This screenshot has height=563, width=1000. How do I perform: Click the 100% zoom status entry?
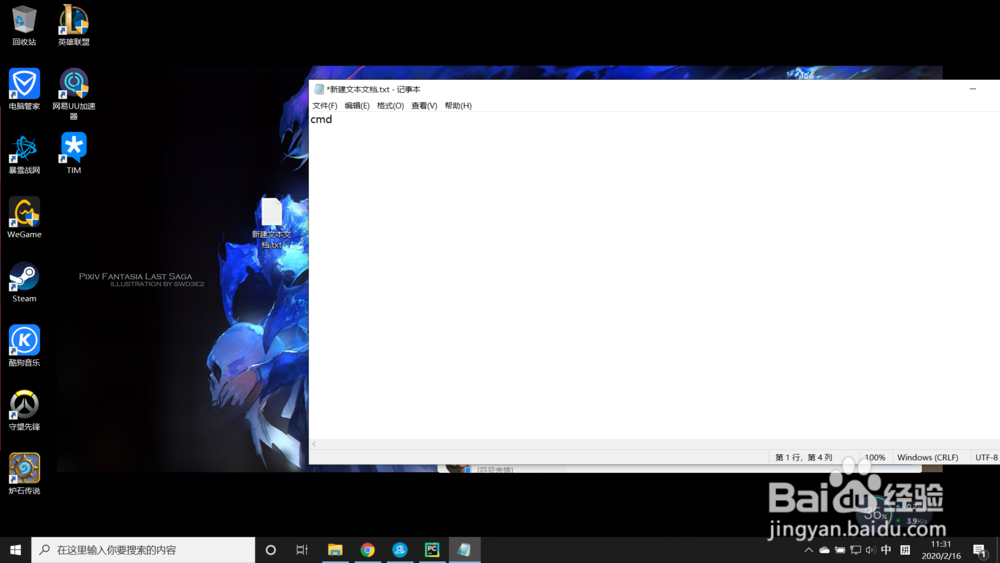coord(874,457)
